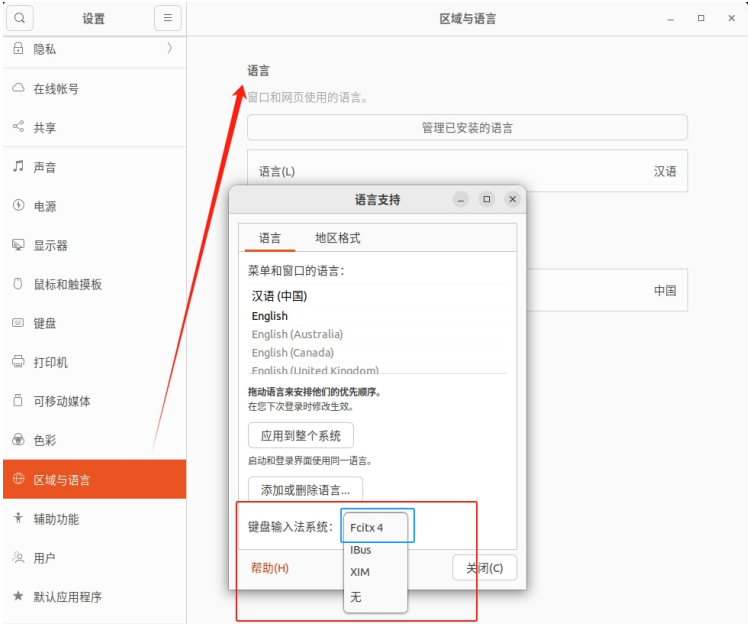The height and width of the screenshot is (625, 748).
Task: Maximize the 区域与语言 settings window
Action: (x=701, y=18)
